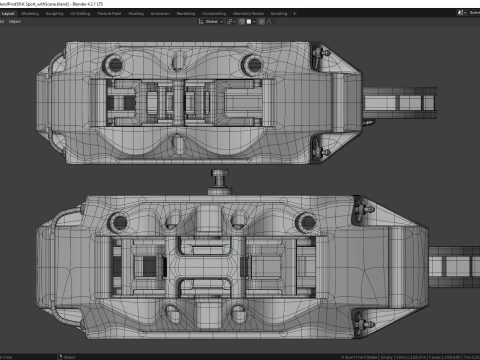Viewport: 480px width, 360px height.
Task: Switch to the Layout workspace tab
Action: pyautogui.click(x=8, y=14)
